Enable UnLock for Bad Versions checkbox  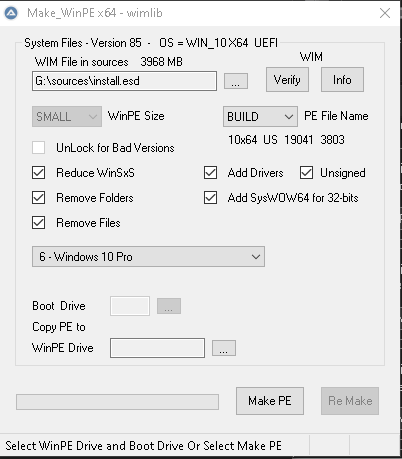pyautogui.click(x=39, y=148)
